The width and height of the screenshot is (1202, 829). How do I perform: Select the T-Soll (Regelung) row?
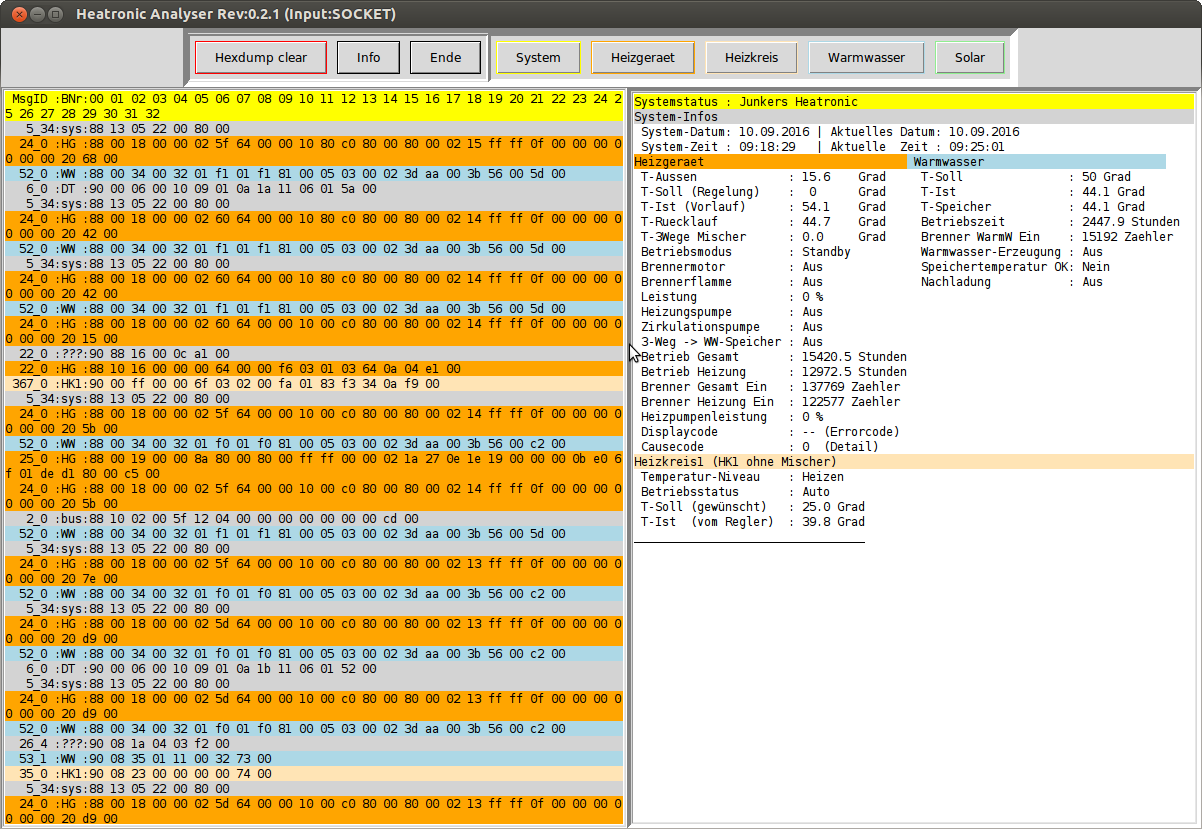(763, 192)
